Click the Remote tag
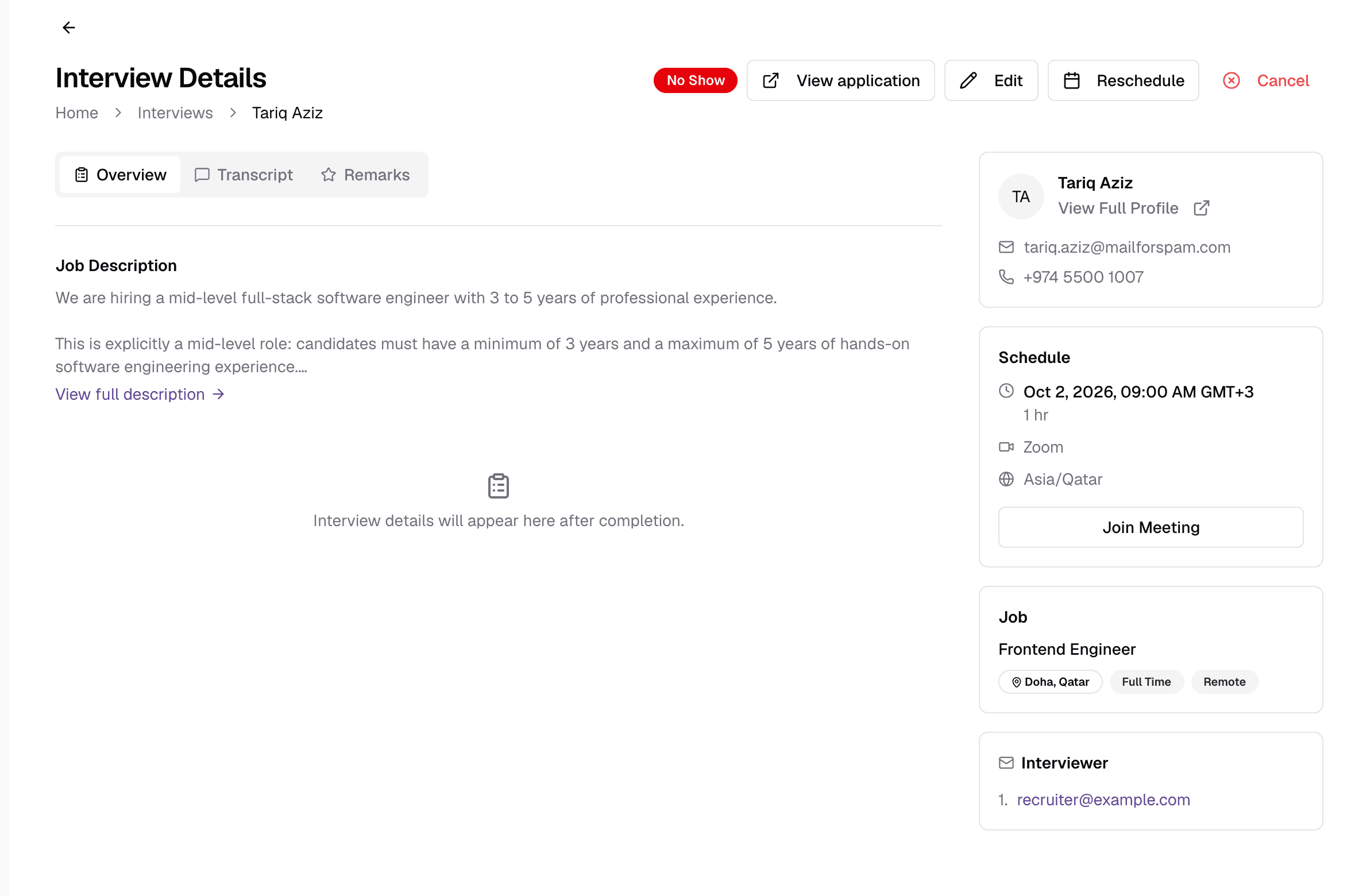Viewport: 1351px width, 896px height. click(1224, 682)
